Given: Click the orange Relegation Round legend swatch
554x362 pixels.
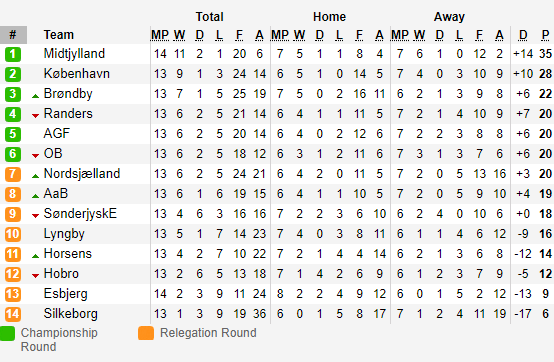Looking at the screenshot, I should point(146,333).
